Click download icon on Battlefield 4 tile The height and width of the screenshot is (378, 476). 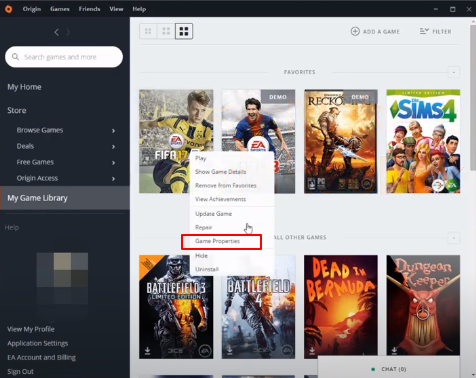click(x=230, y=350)
